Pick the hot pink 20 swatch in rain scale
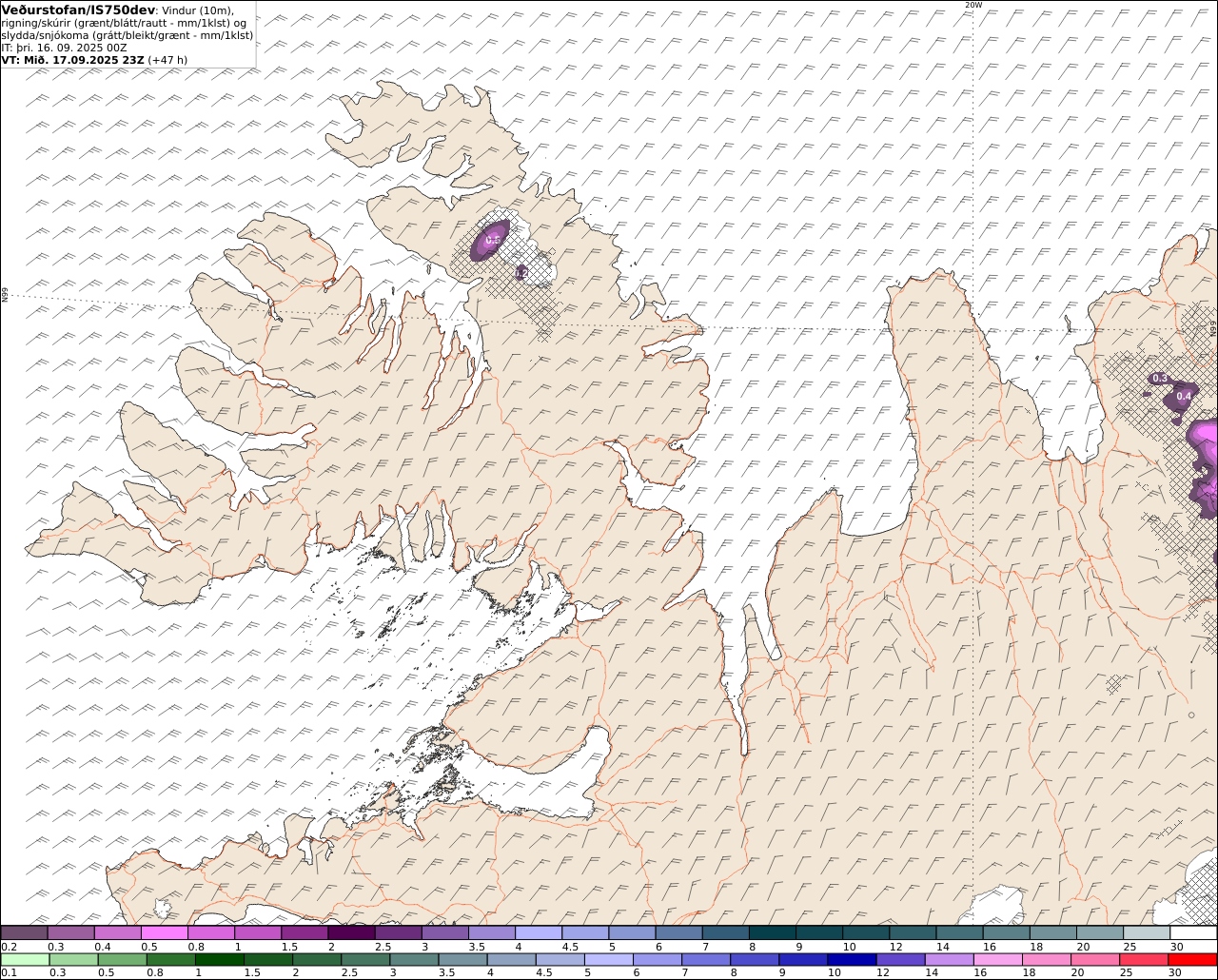This screenshot has width=1218, height=980. click(x=1095, y=959)
